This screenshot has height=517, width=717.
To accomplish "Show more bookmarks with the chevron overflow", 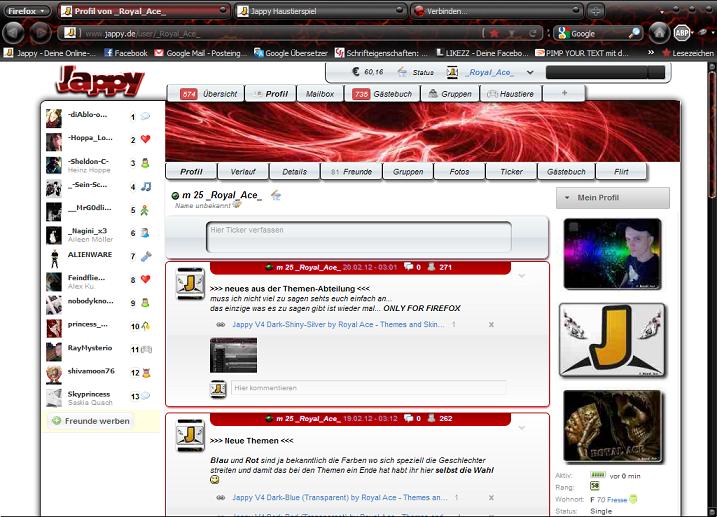I will tap(651, 53).
